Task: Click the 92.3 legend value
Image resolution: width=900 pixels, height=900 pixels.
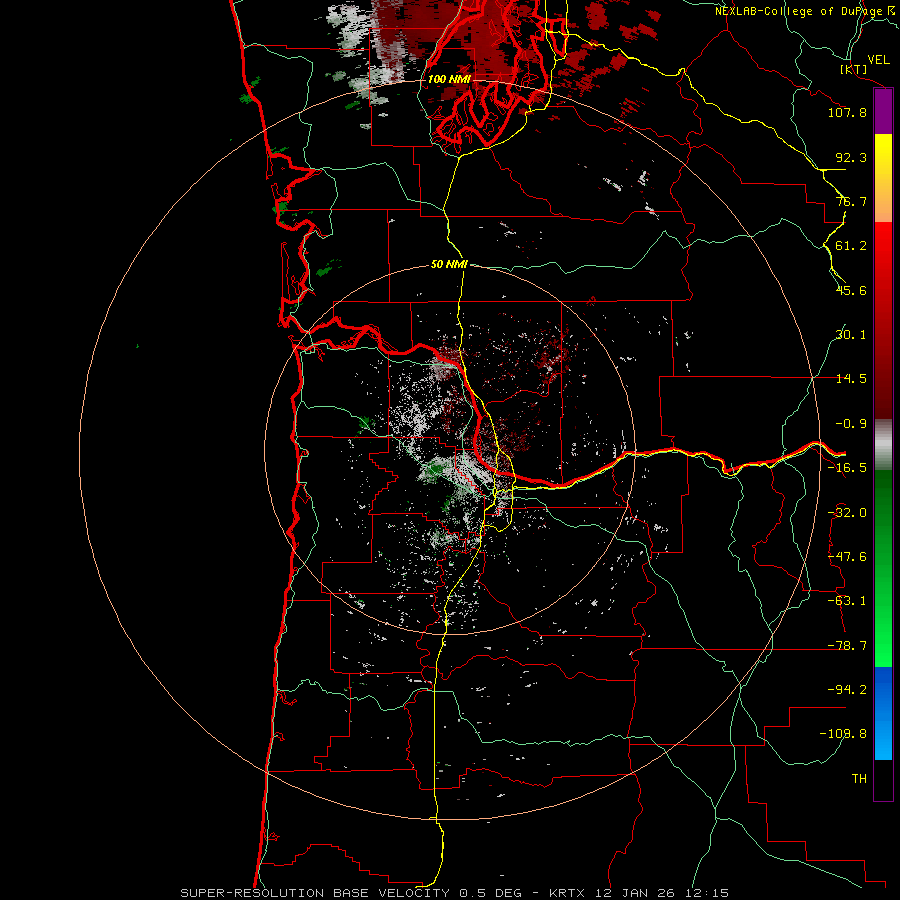Action: [851, 157]
